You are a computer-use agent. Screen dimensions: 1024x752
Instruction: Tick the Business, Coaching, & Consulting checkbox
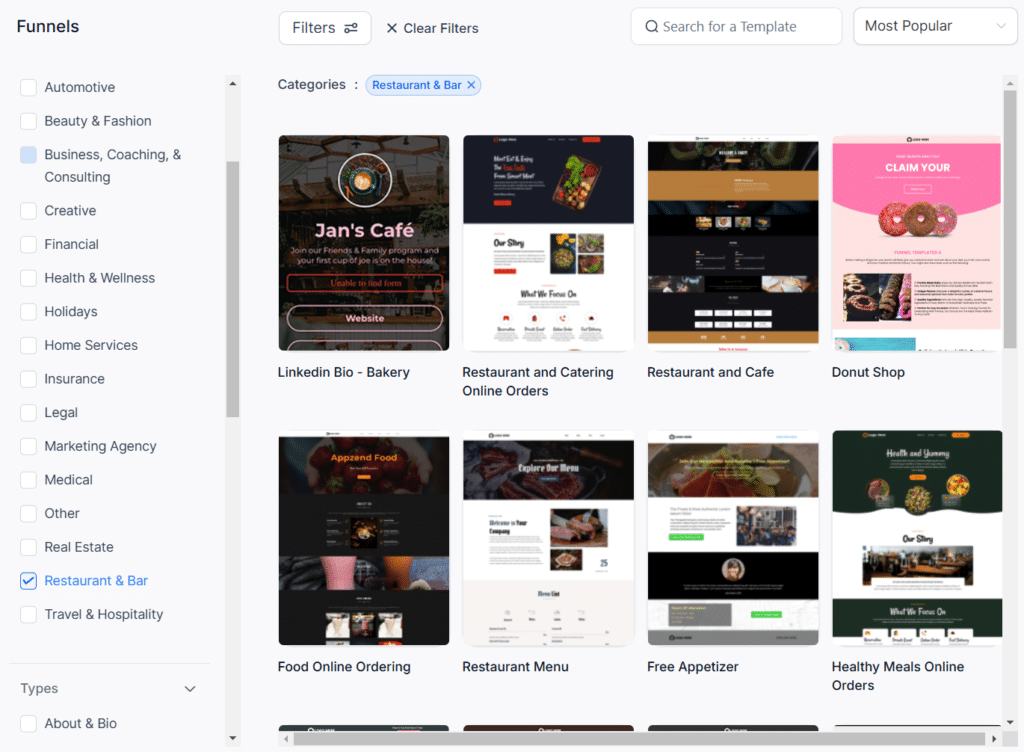click(28, 155)
